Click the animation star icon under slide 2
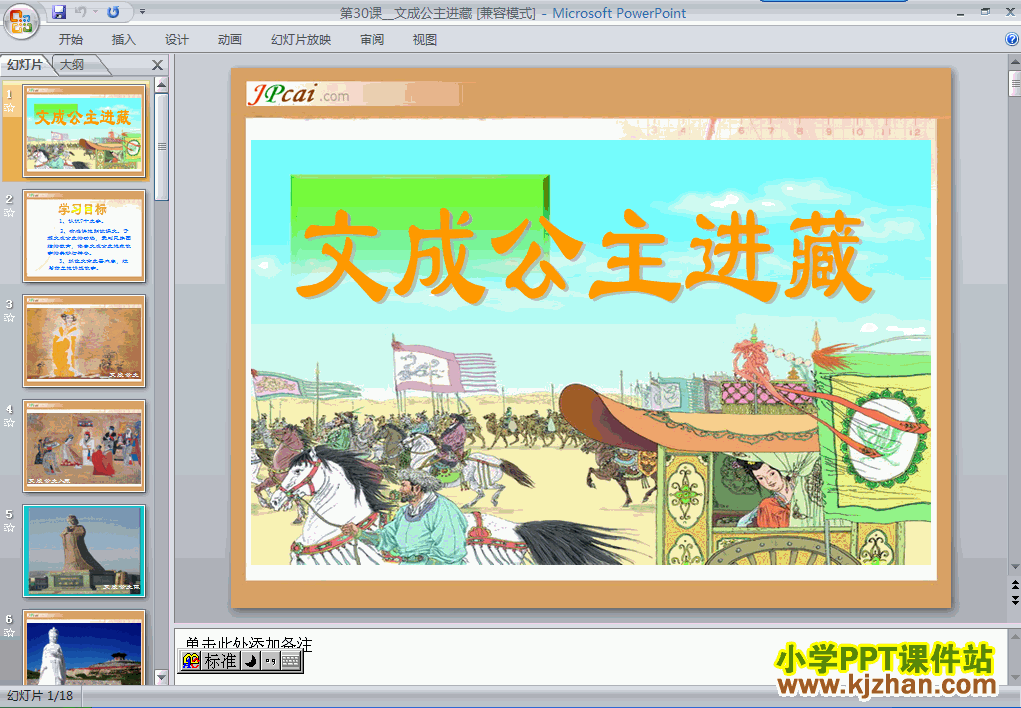 [9, 213]
